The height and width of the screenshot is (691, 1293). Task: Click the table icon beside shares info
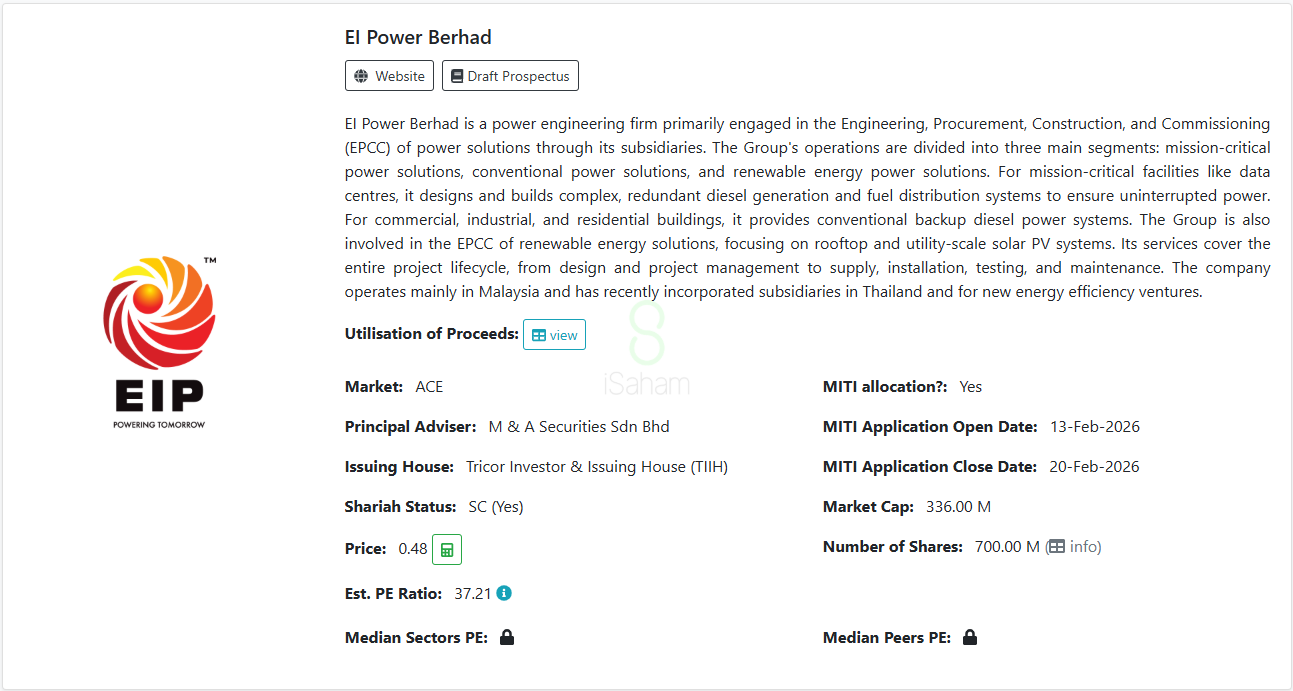tap(1057, 546)
